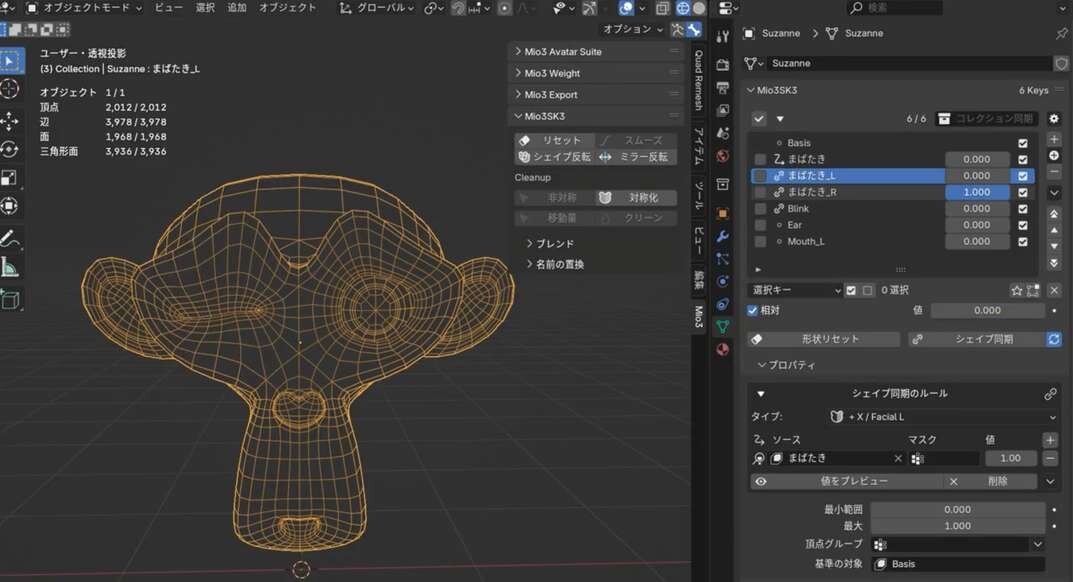Screen dimensions: 1073x582
Task: Select the Select Box tool in toolbar
Action: (x=10, y=61)
